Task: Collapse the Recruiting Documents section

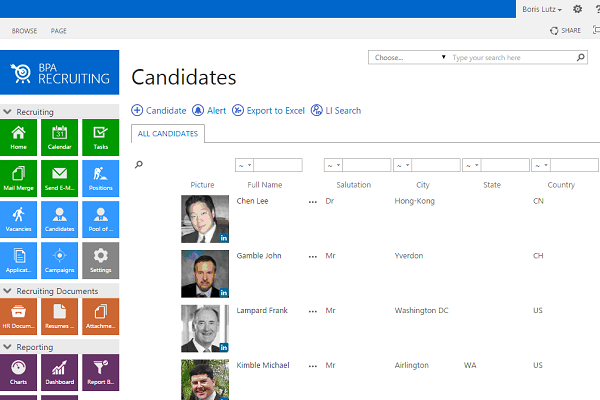Action: pos(8,291)
